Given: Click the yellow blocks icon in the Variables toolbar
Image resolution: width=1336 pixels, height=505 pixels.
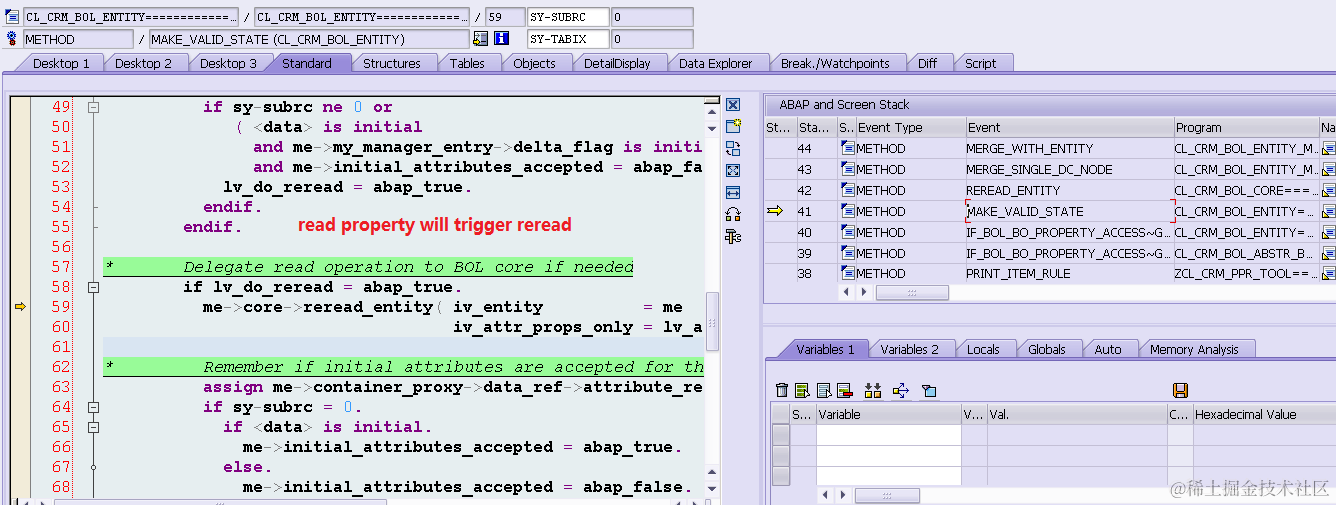Looking at the screenshot, I should (x=873, y=390).
